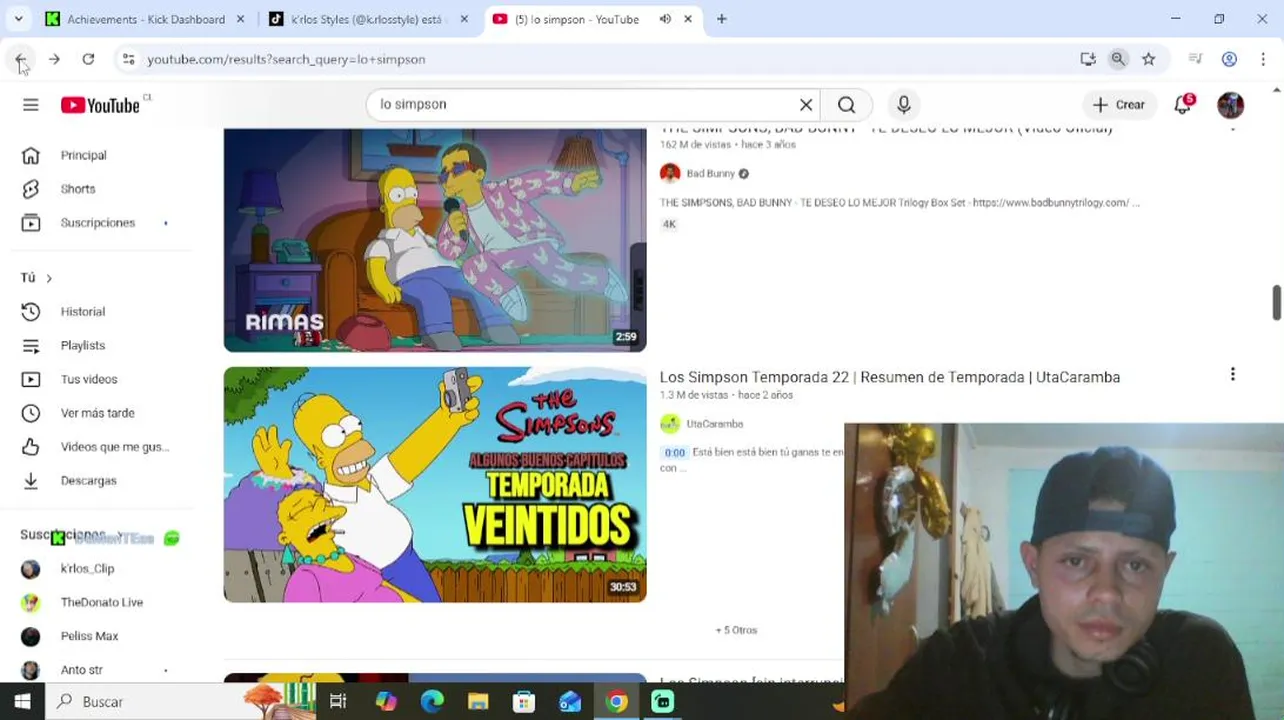Open the Crear upload menu

[x=1118, y=105]
